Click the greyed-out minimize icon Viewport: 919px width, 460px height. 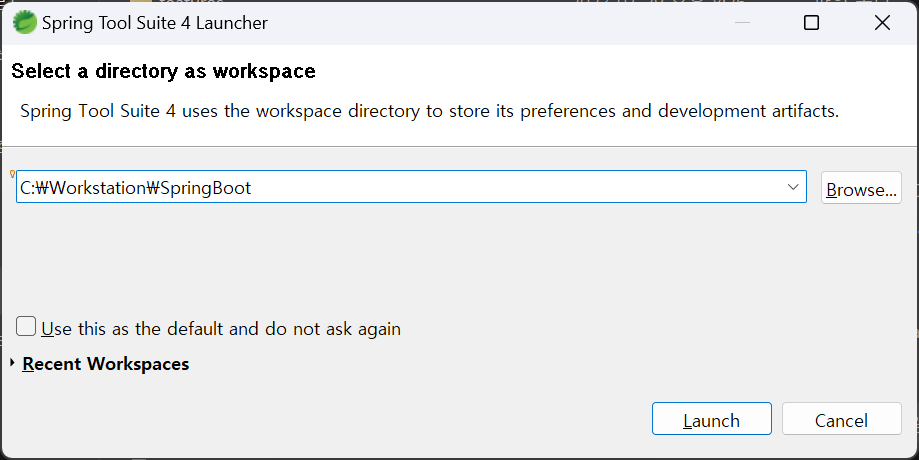(x=743, y=23)
